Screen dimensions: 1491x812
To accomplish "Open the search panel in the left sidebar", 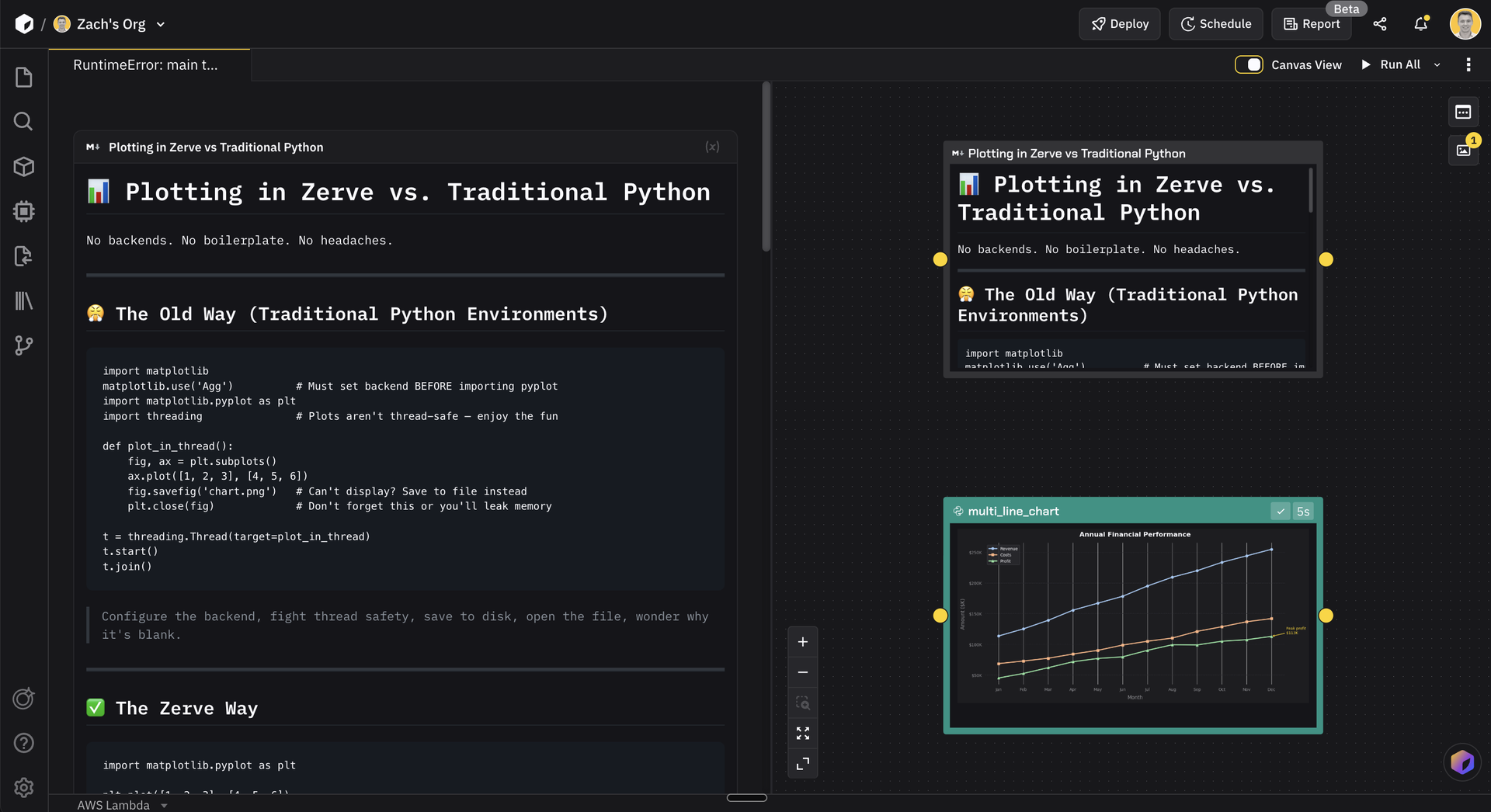I will click(23, 121).
